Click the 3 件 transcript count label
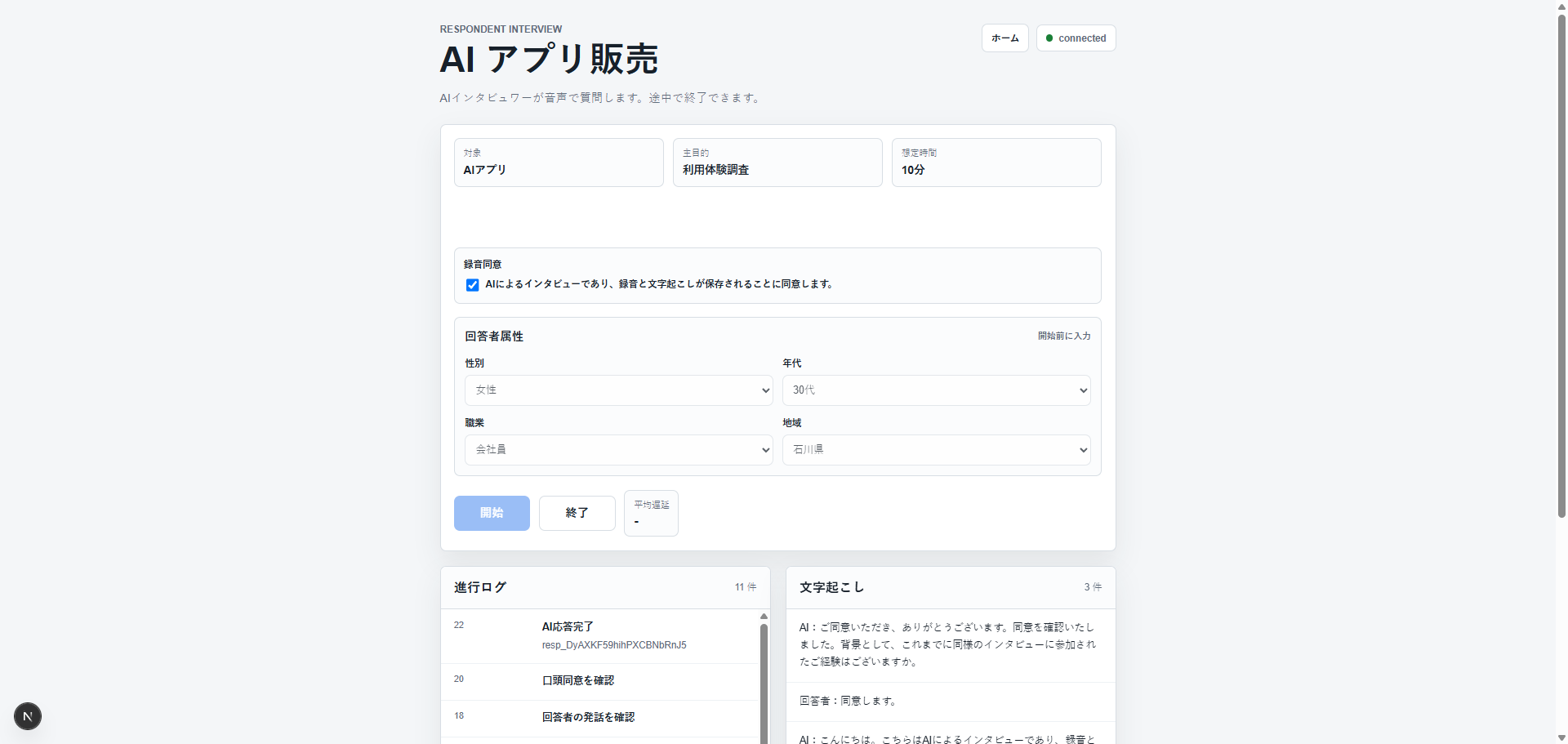 [x=1093, y=587]
